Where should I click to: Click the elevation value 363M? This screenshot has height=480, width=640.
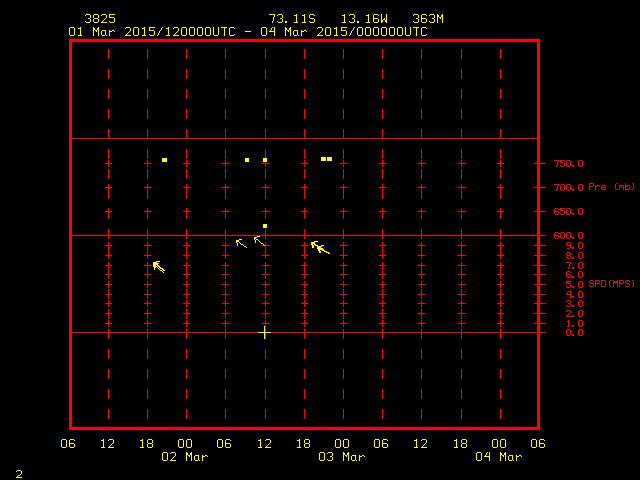[x=428, y=19]
